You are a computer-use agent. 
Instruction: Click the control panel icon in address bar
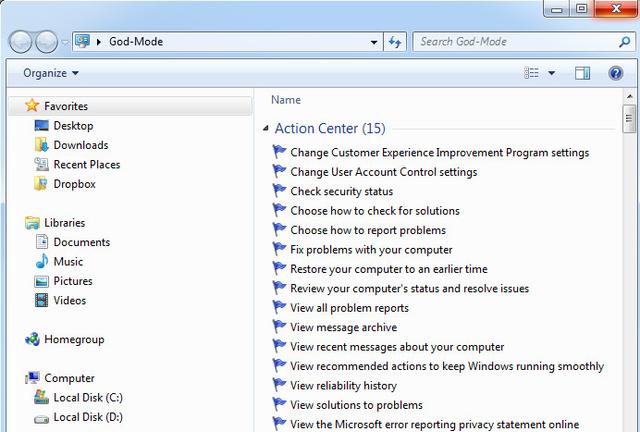click(x=82, y=41)
